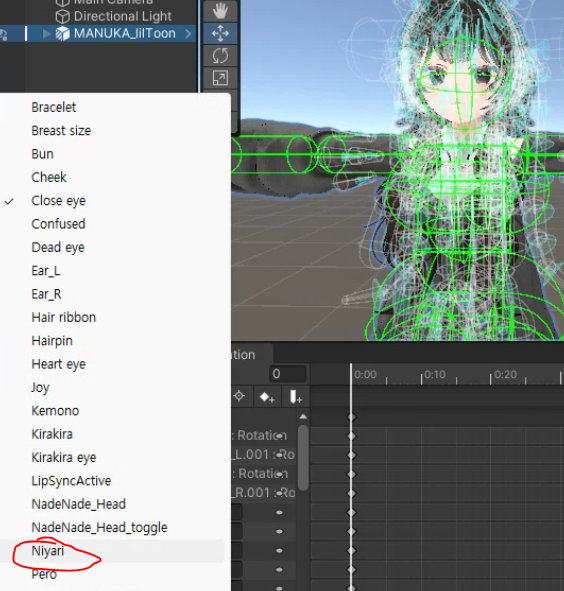Select Directional Light in hierarchy
Screen dimensions: 564x591
[x=123, y=16]
